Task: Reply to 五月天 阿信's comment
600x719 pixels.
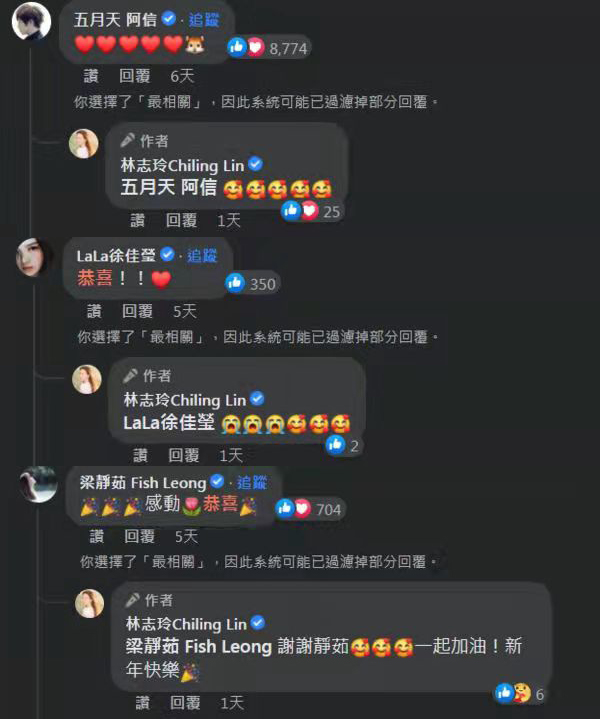Action: point(134,76)
